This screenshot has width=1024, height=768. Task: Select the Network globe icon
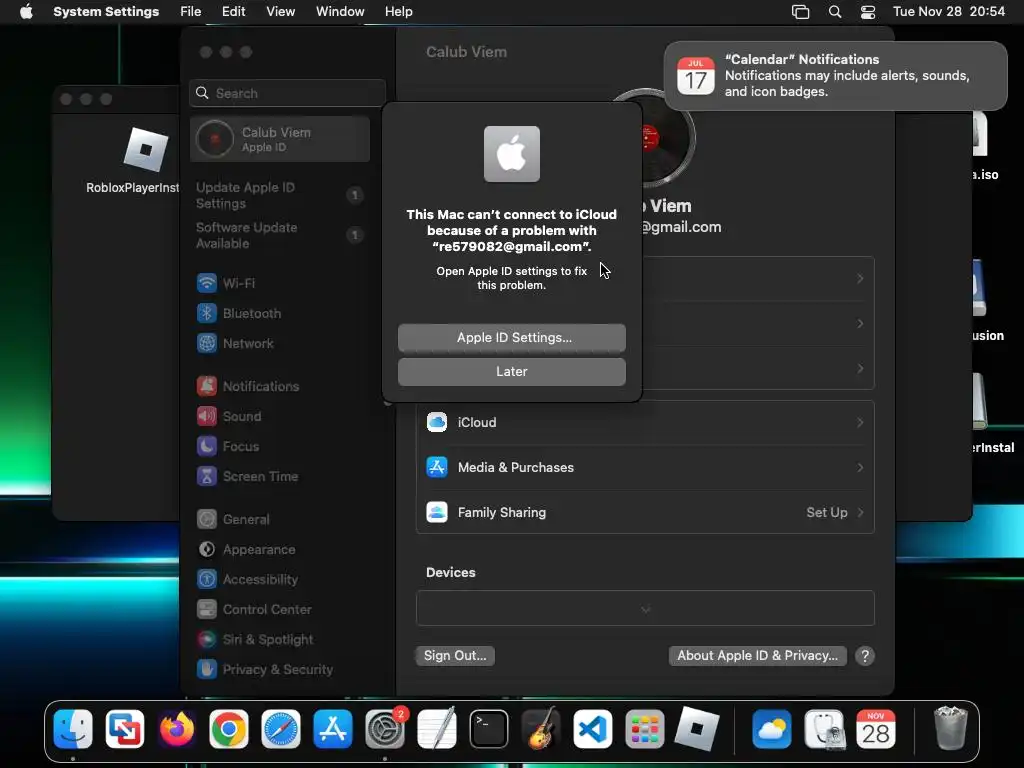[206, 343]
